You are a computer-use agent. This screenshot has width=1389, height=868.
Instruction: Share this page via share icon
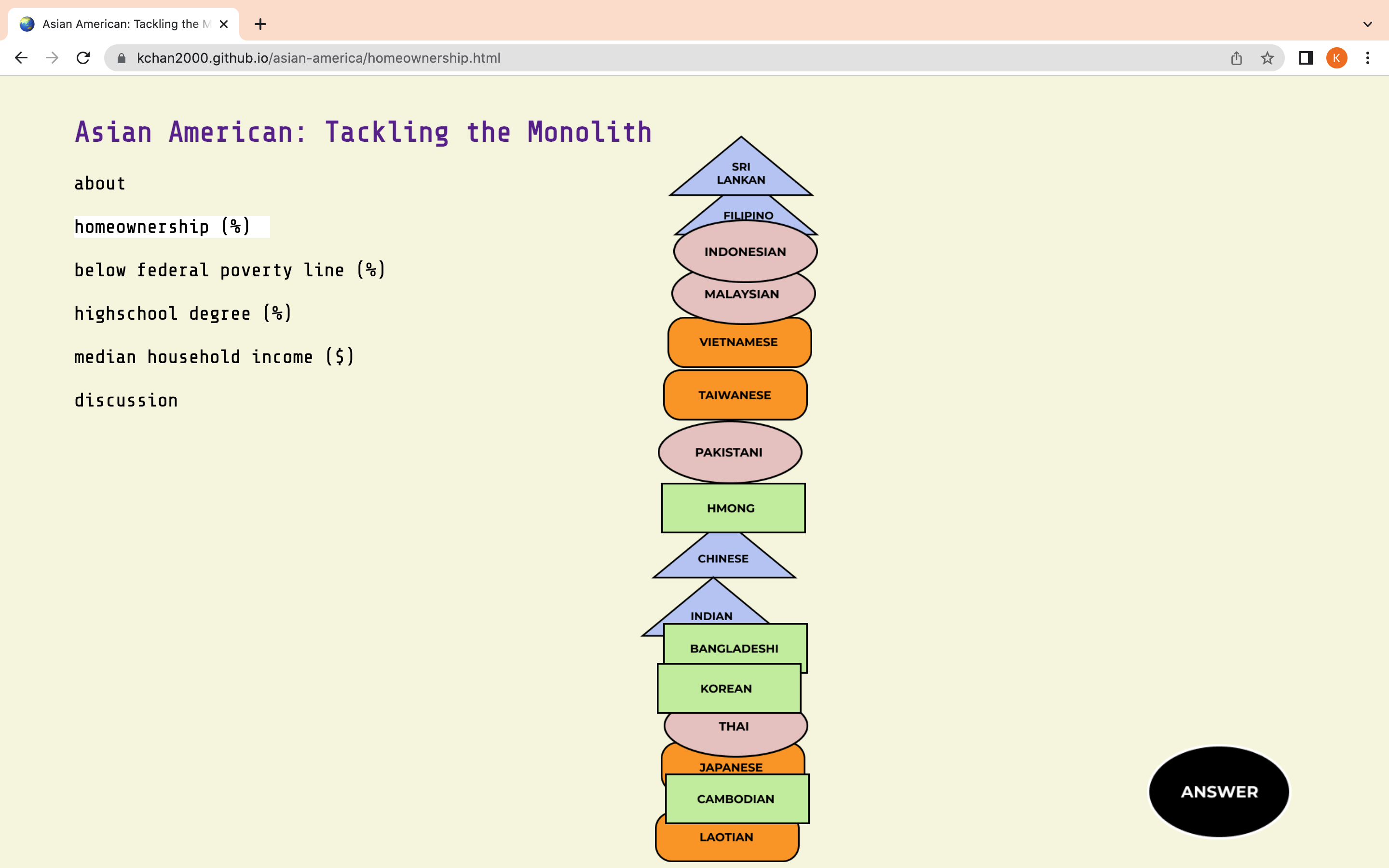1236,58
